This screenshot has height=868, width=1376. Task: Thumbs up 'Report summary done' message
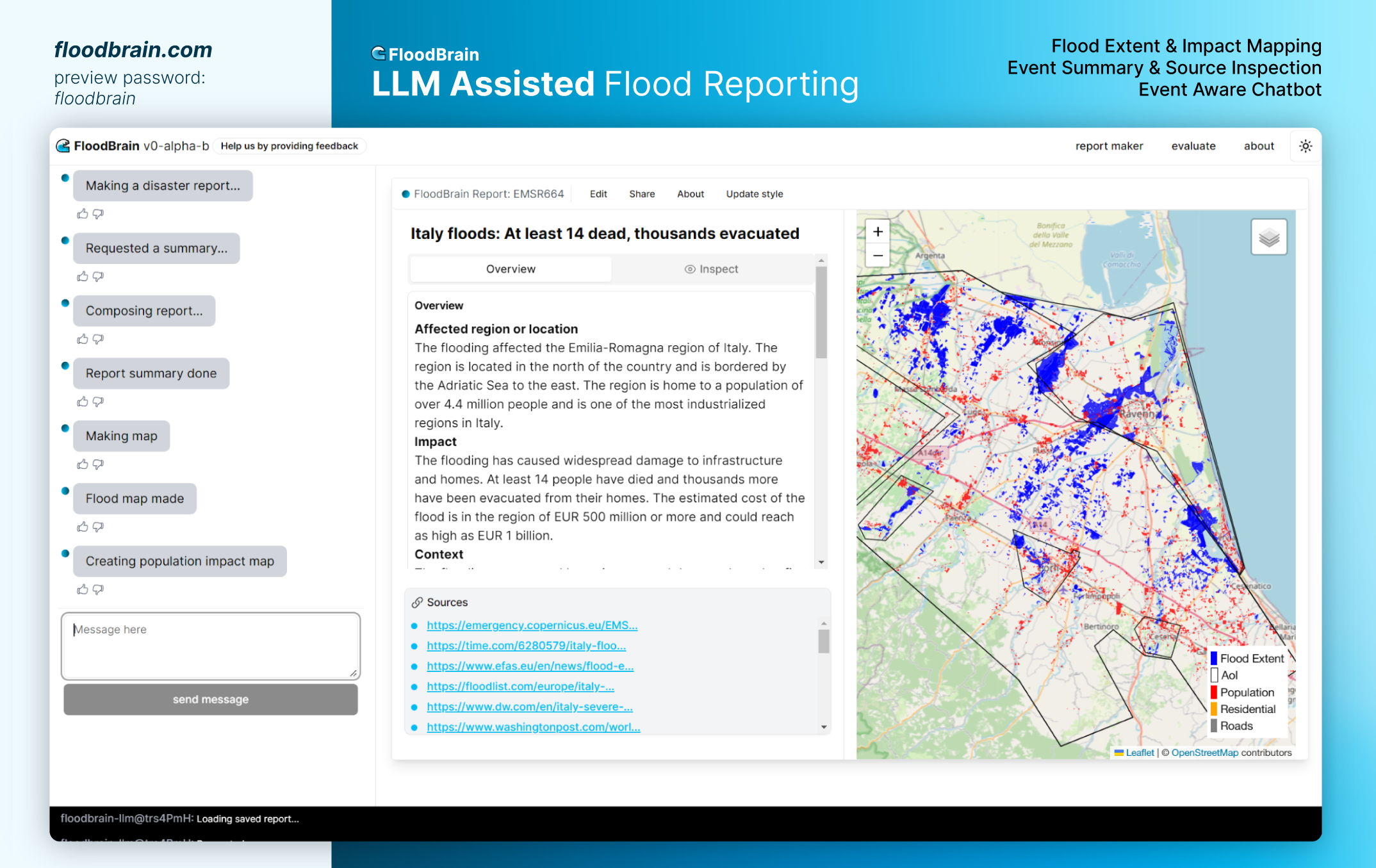[83, 402]
